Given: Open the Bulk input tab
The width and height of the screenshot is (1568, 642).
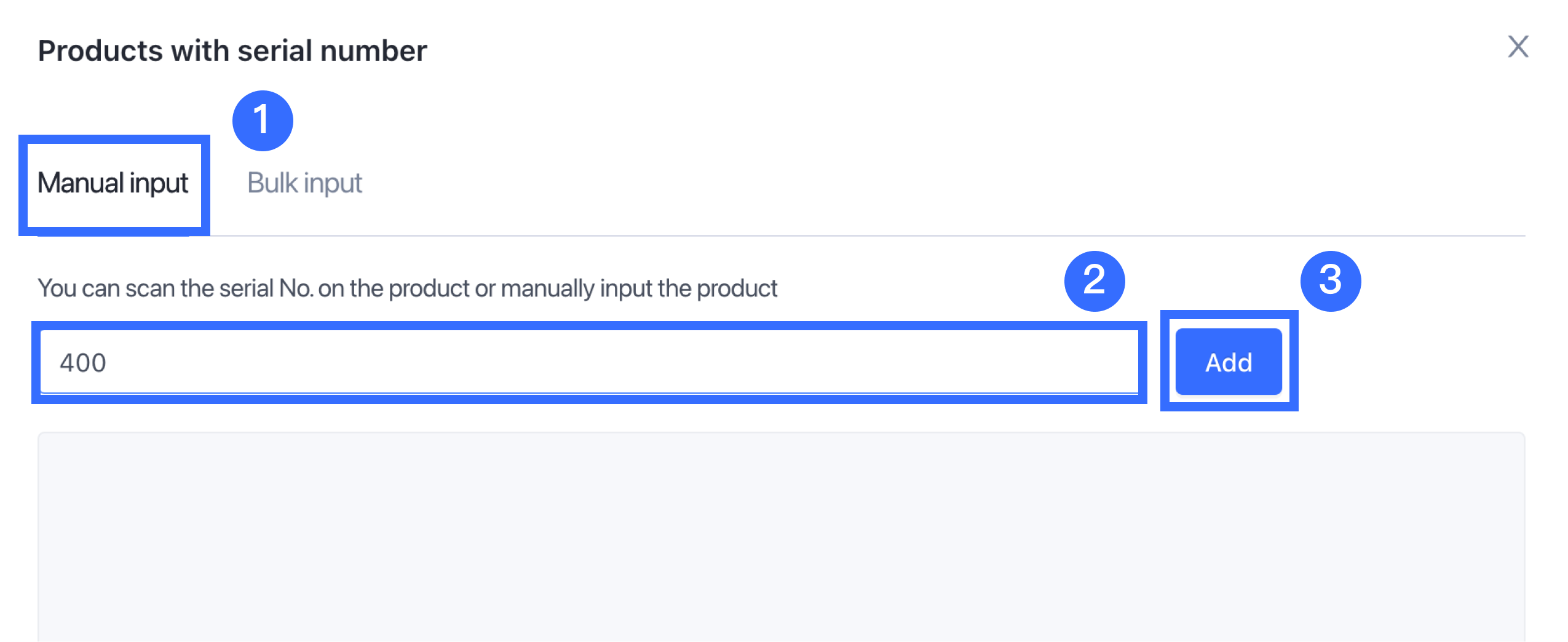Looking at the screenshot, I should pos(304,183).
